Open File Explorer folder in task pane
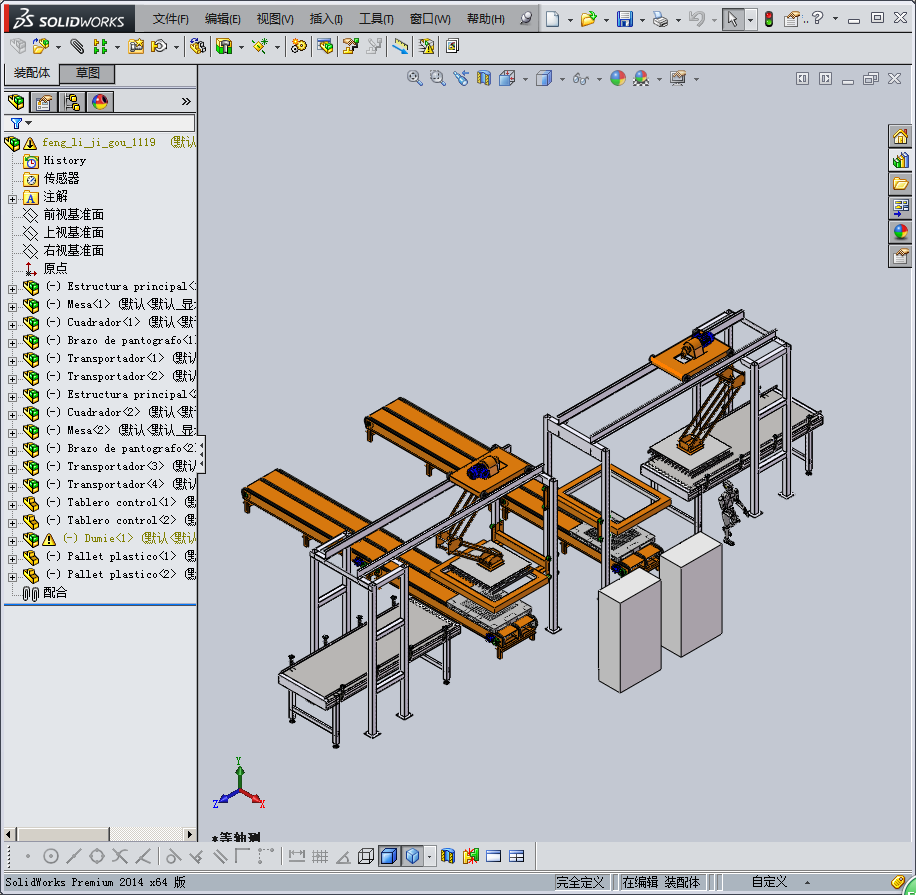This screenshot has width=916, height=895. (900, 184)
